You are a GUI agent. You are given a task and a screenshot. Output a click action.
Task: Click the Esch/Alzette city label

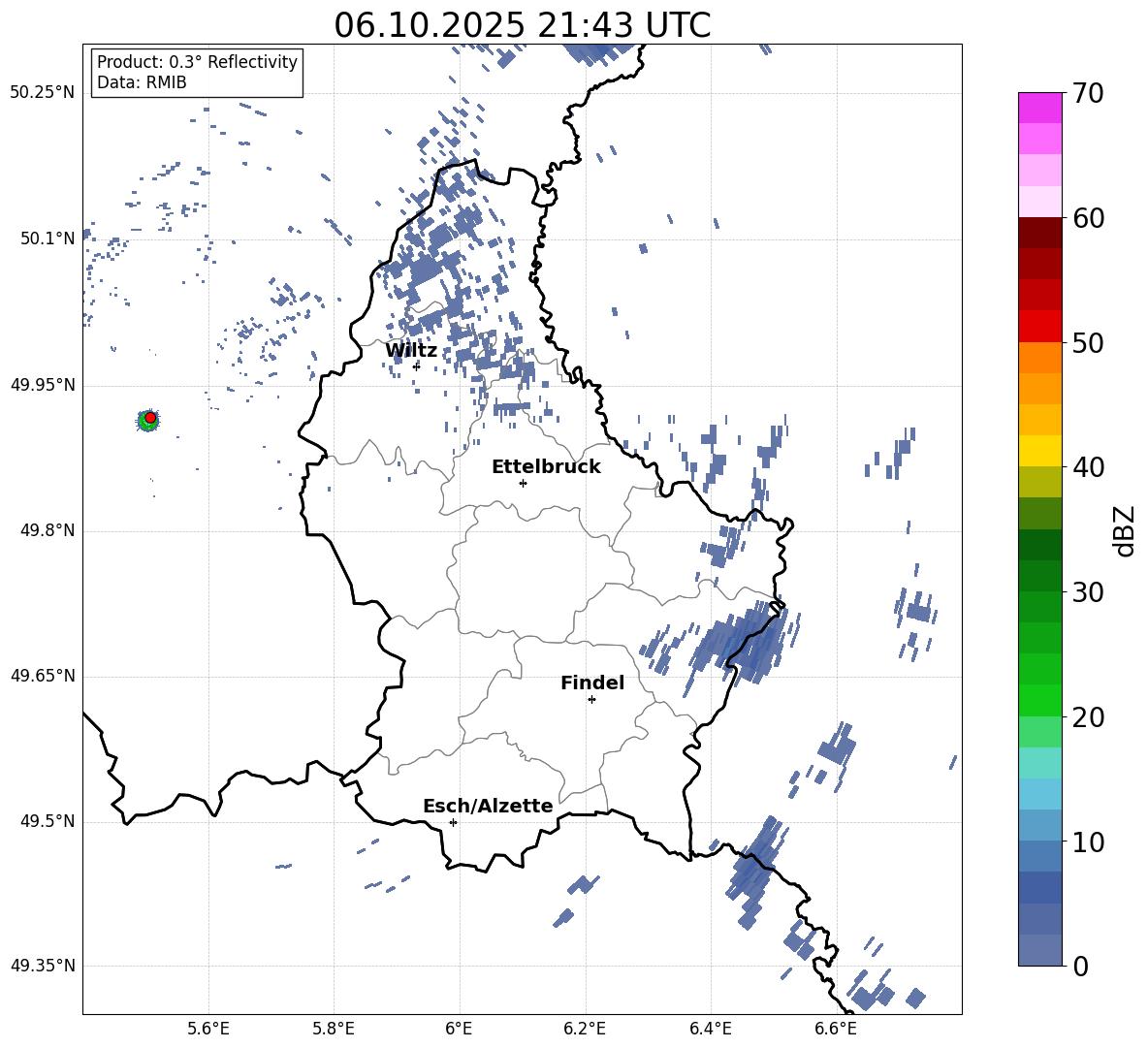488,806
